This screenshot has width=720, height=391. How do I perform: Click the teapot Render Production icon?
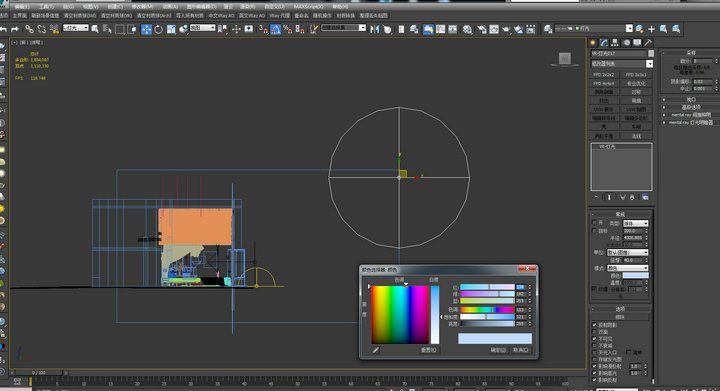506,29
